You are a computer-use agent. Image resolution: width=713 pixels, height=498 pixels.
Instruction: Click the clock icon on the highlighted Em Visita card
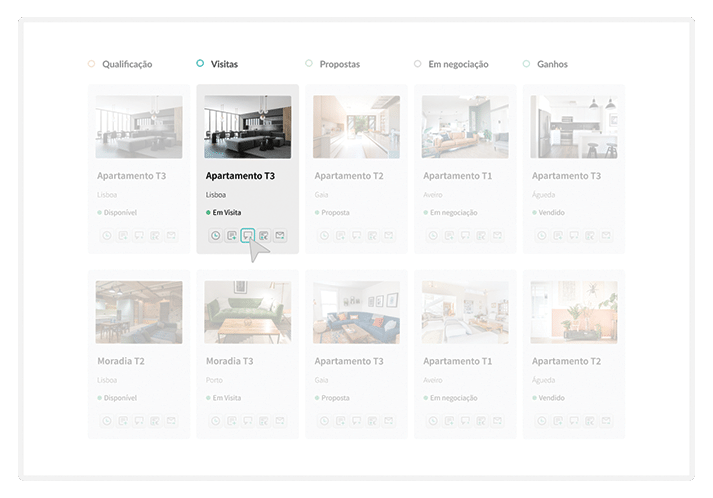tap(215, 236)
